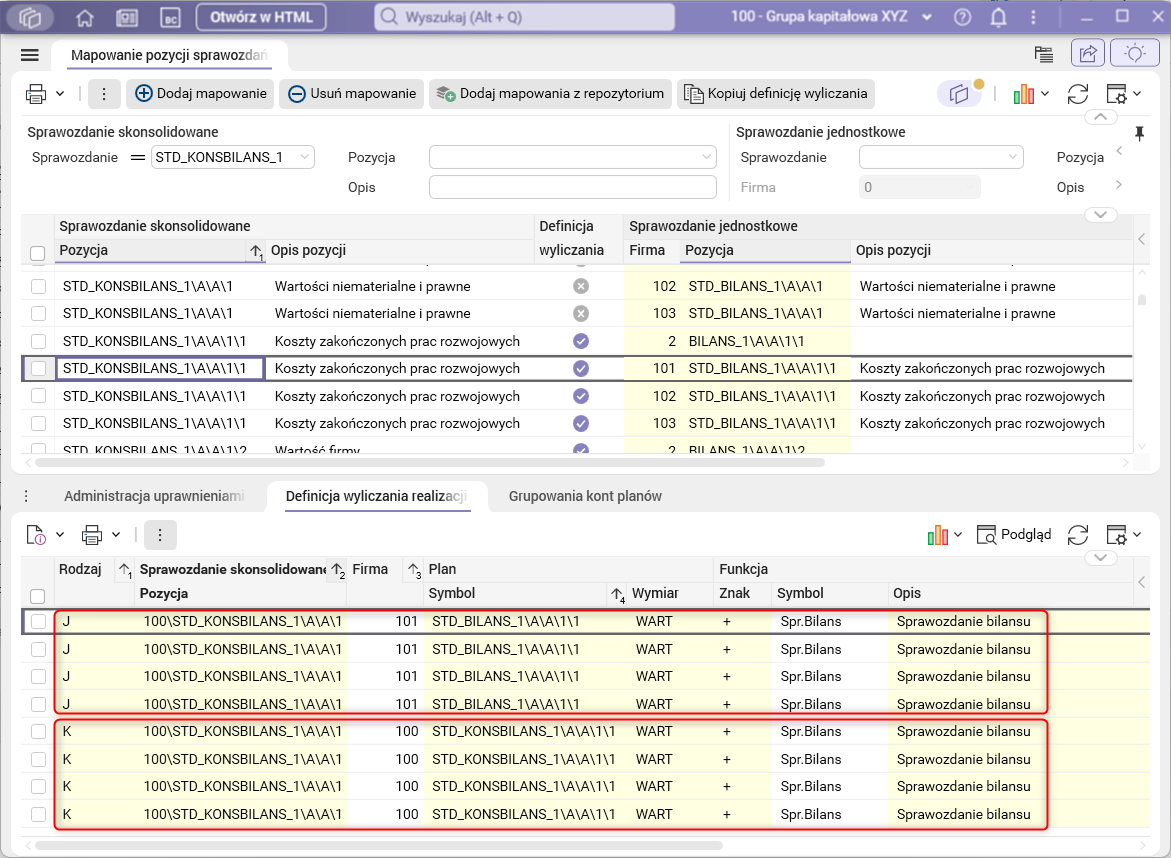Switch to Grupowania kont planów tab
The height and width of the screenshot is (858, 1171).
coord(585,496)
